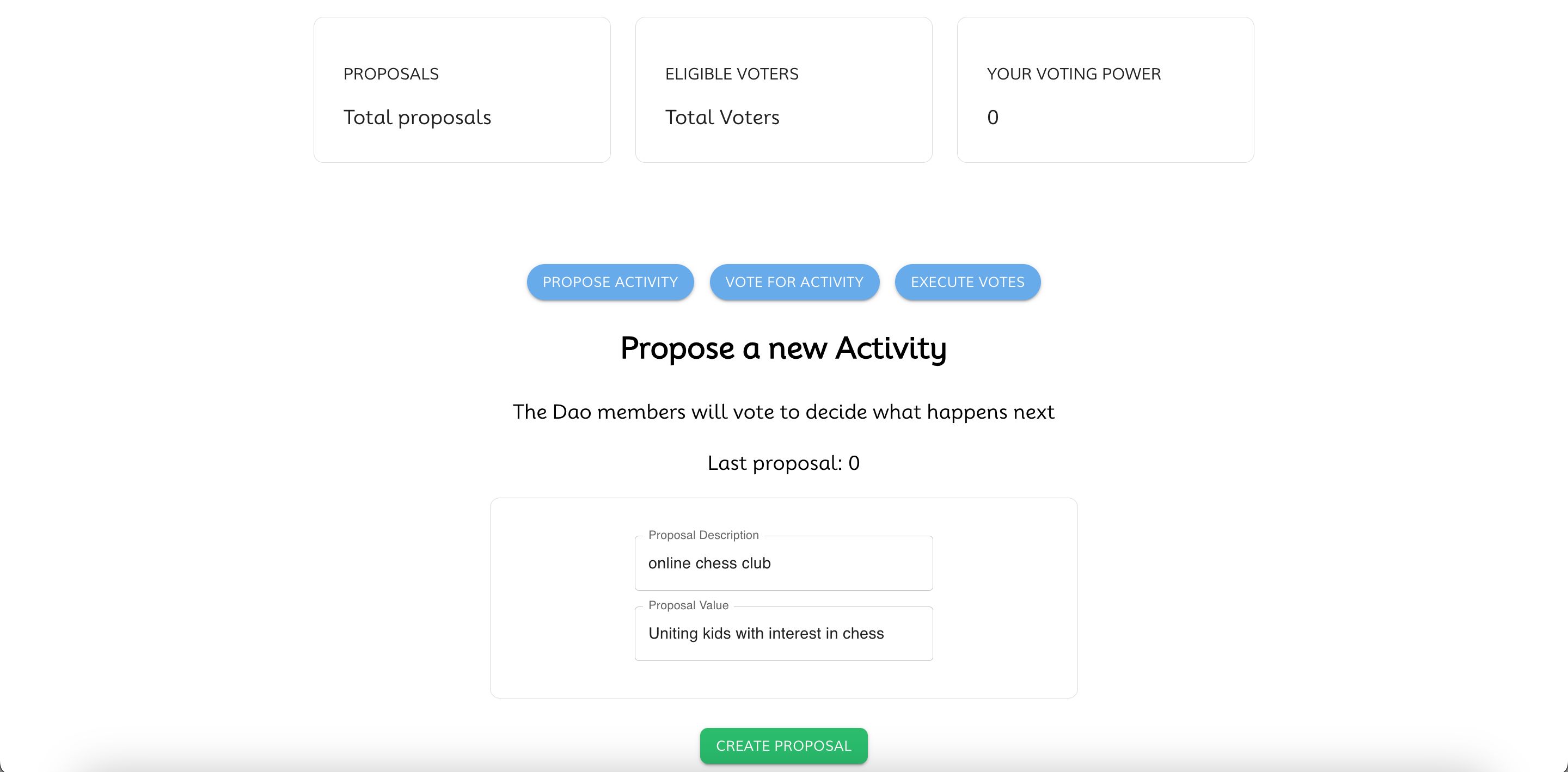Click the ELIGIBLE VOTERS stat card

pyautogui.click(x=783, y=89)
